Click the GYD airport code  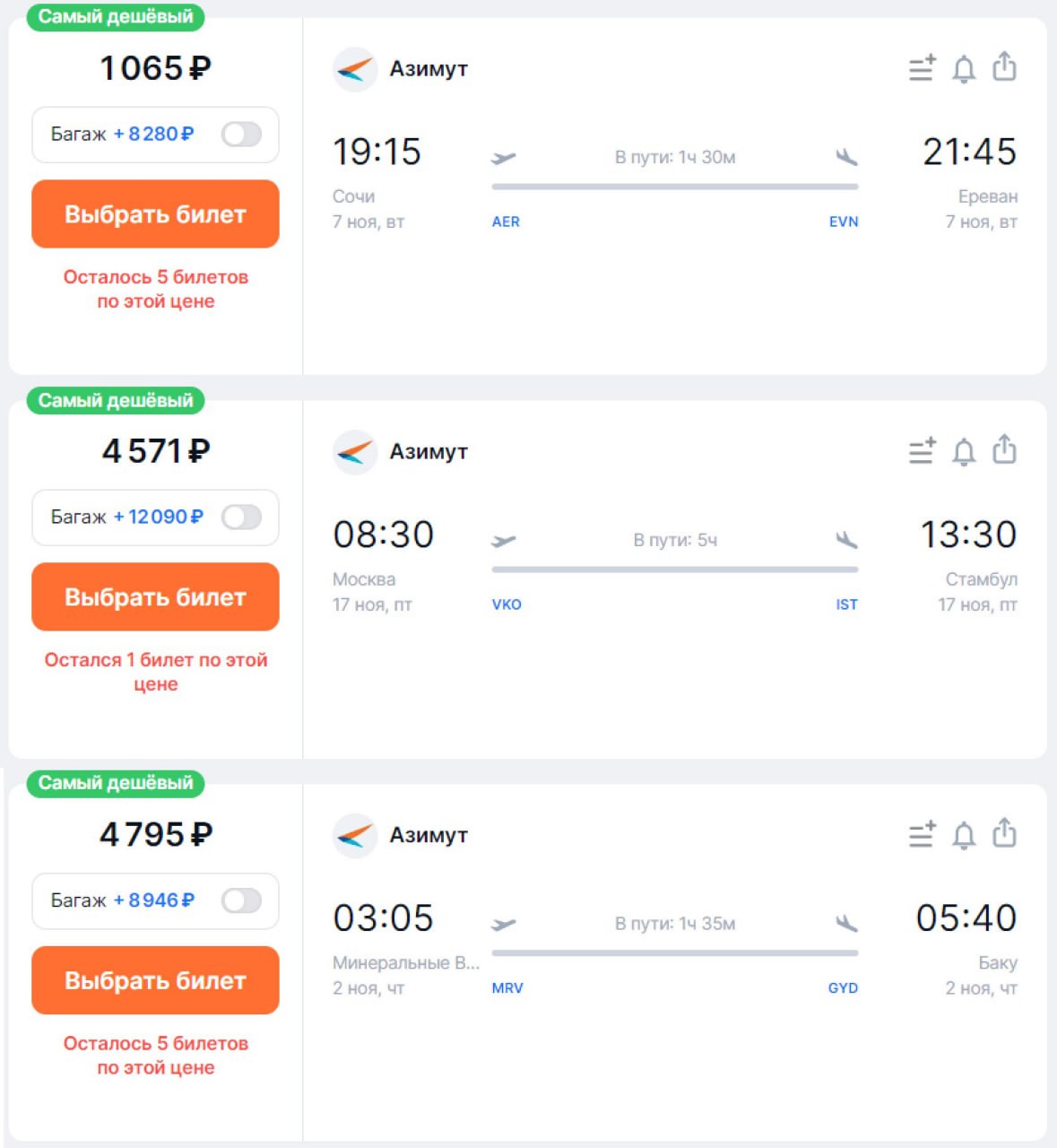point(843,987)
